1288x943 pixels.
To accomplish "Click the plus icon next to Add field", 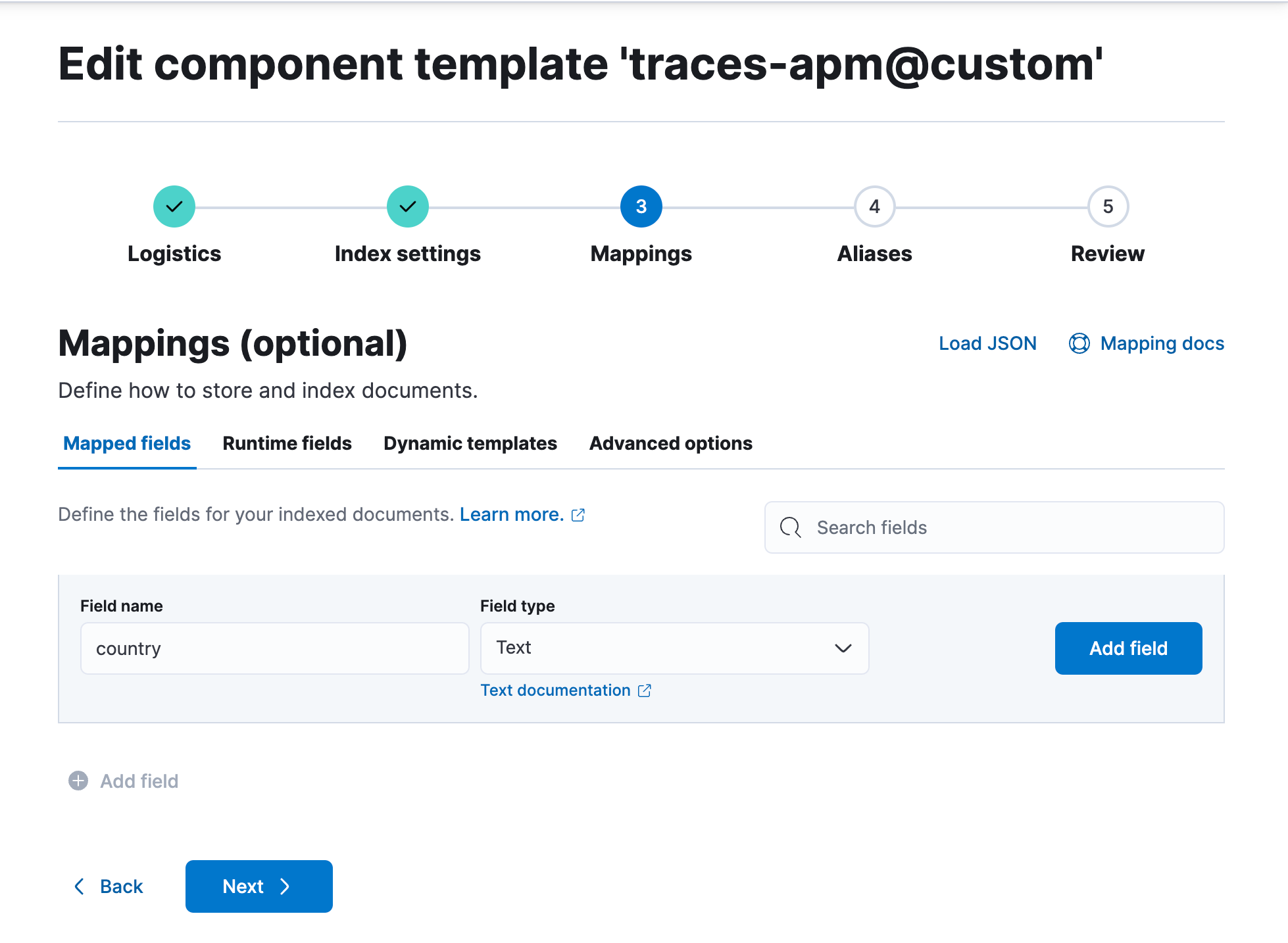I will coord(78,781).
